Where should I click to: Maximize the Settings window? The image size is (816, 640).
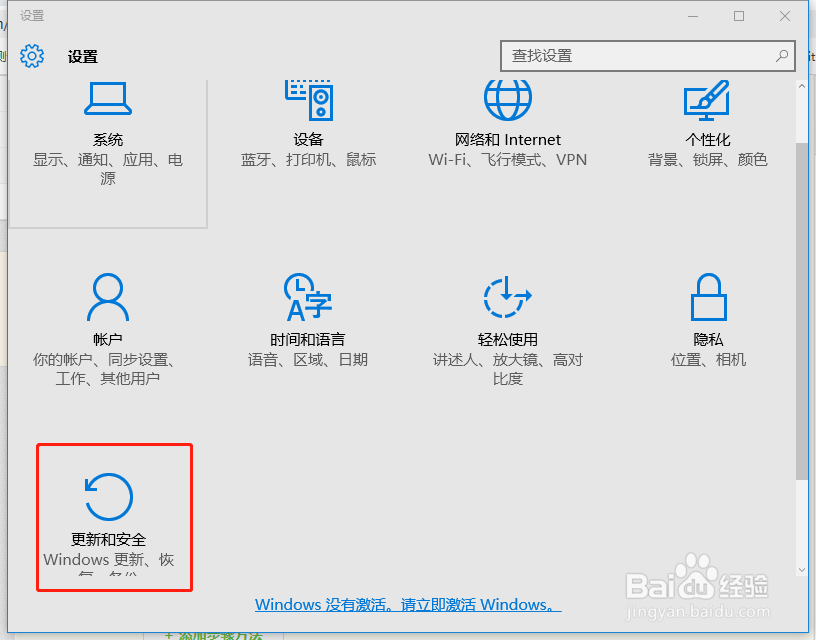(x=739, y=17)
